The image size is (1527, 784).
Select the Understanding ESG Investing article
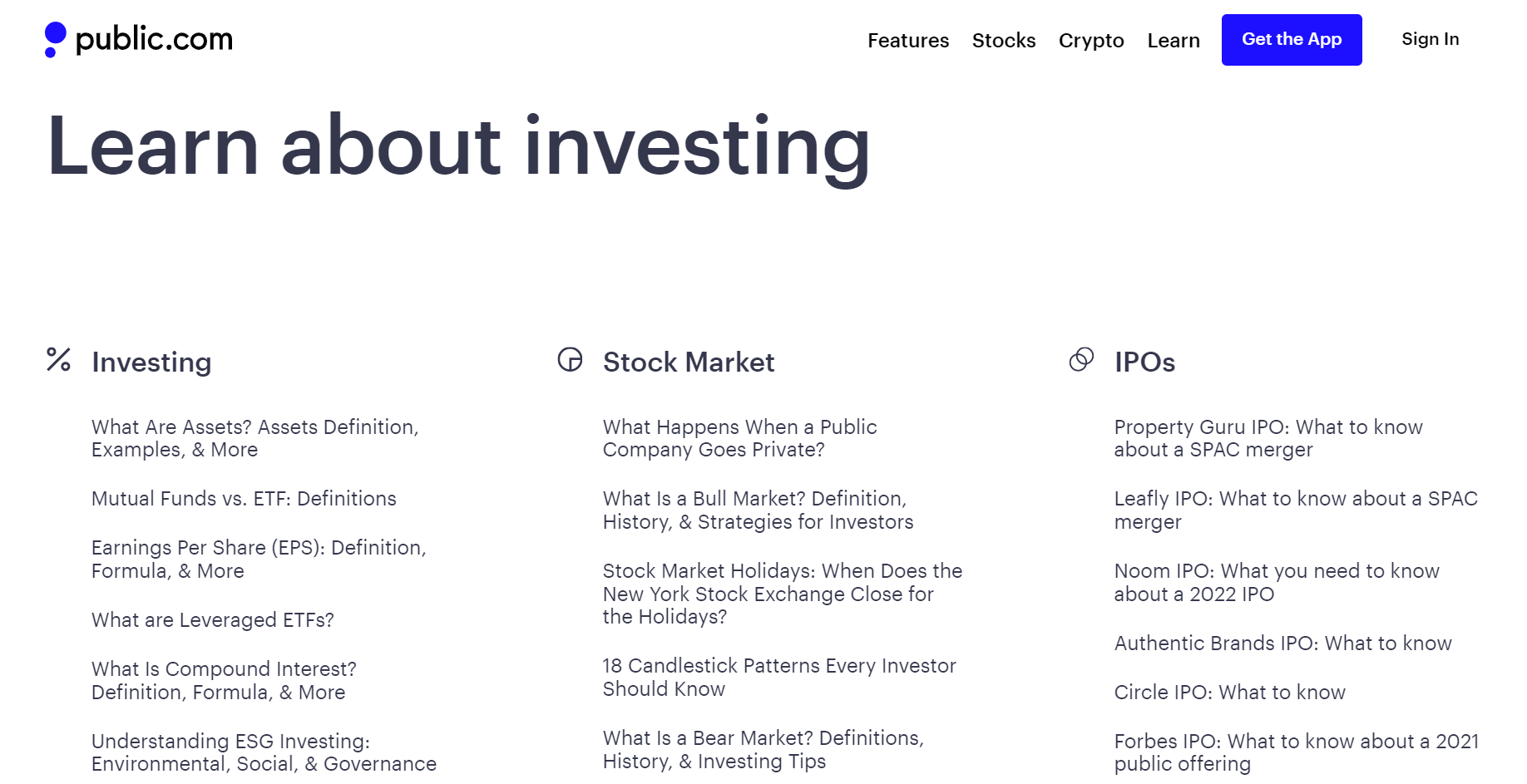(x=264, y=752)
